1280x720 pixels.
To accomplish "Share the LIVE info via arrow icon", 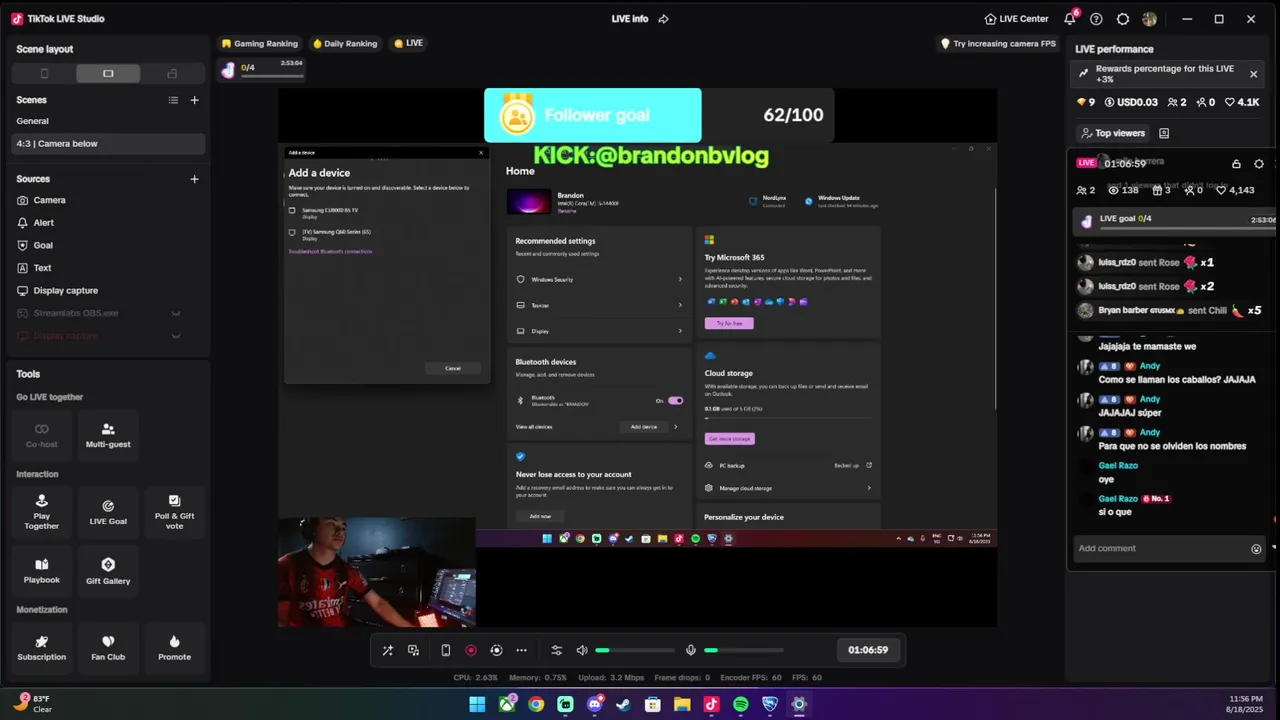I will [x=663, y=19].
